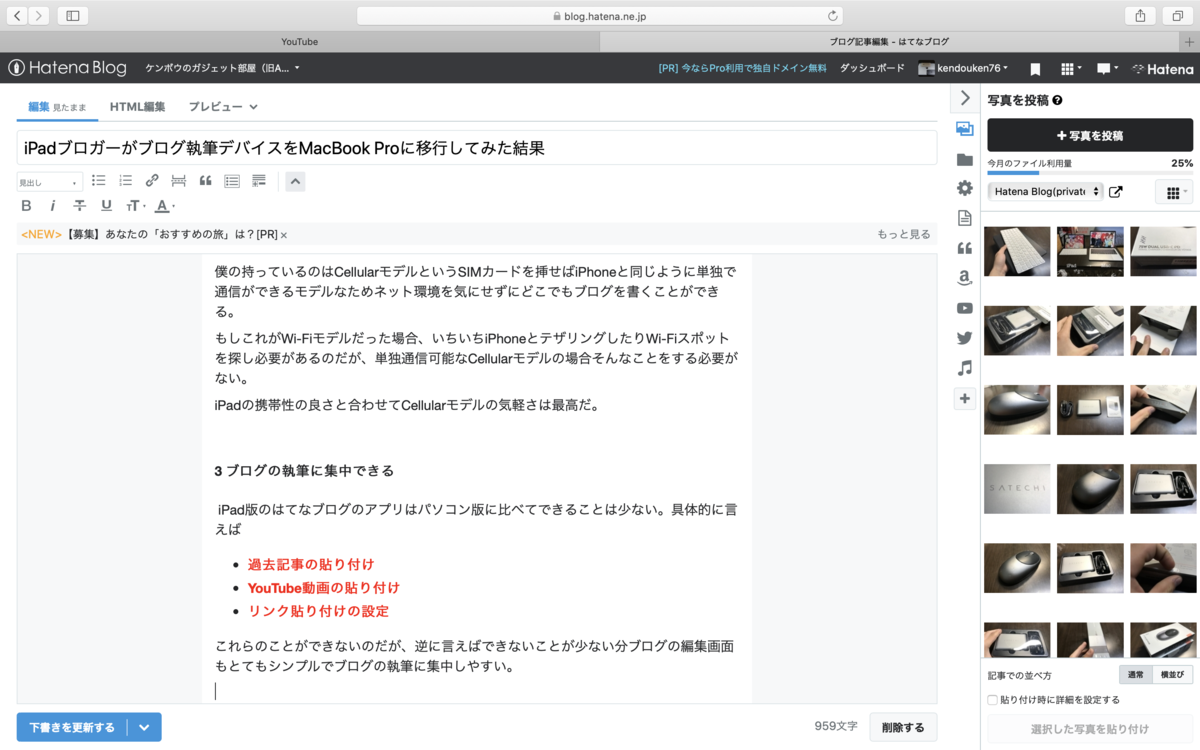Switch to 編集 見たまま tab
This screenshot has height=750, width=1200.
(57, 107)
